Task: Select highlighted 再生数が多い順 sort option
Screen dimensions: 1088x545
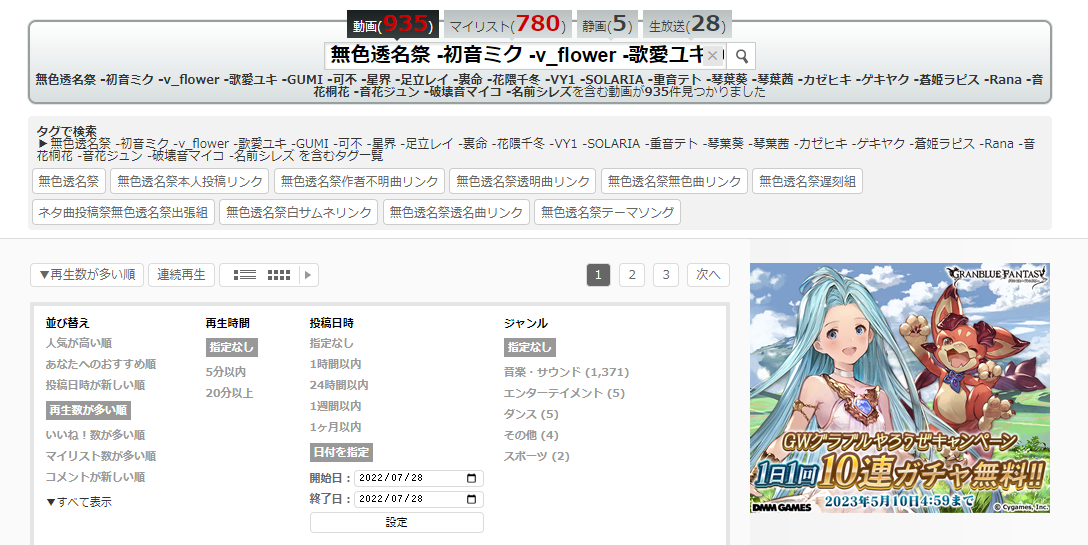Action: 88,410
